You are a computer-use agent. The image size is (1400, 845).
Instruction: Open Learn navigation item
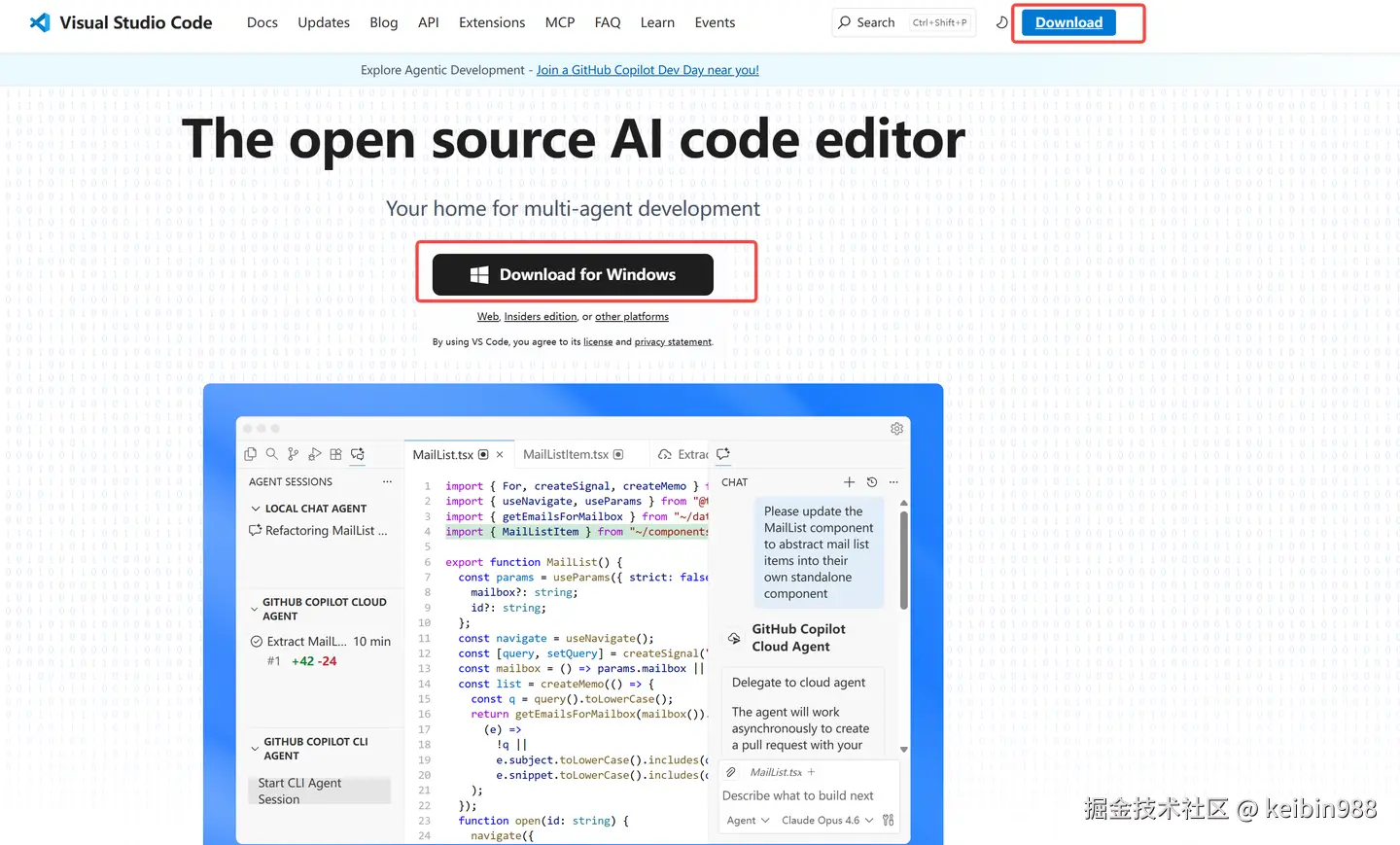(657, 22)
